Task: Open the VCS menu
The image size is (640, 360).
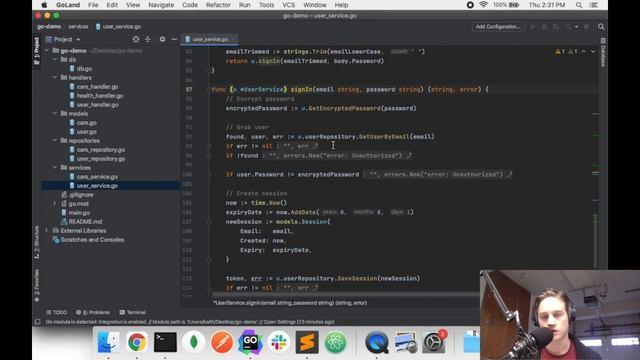Action: click(289, 5)
